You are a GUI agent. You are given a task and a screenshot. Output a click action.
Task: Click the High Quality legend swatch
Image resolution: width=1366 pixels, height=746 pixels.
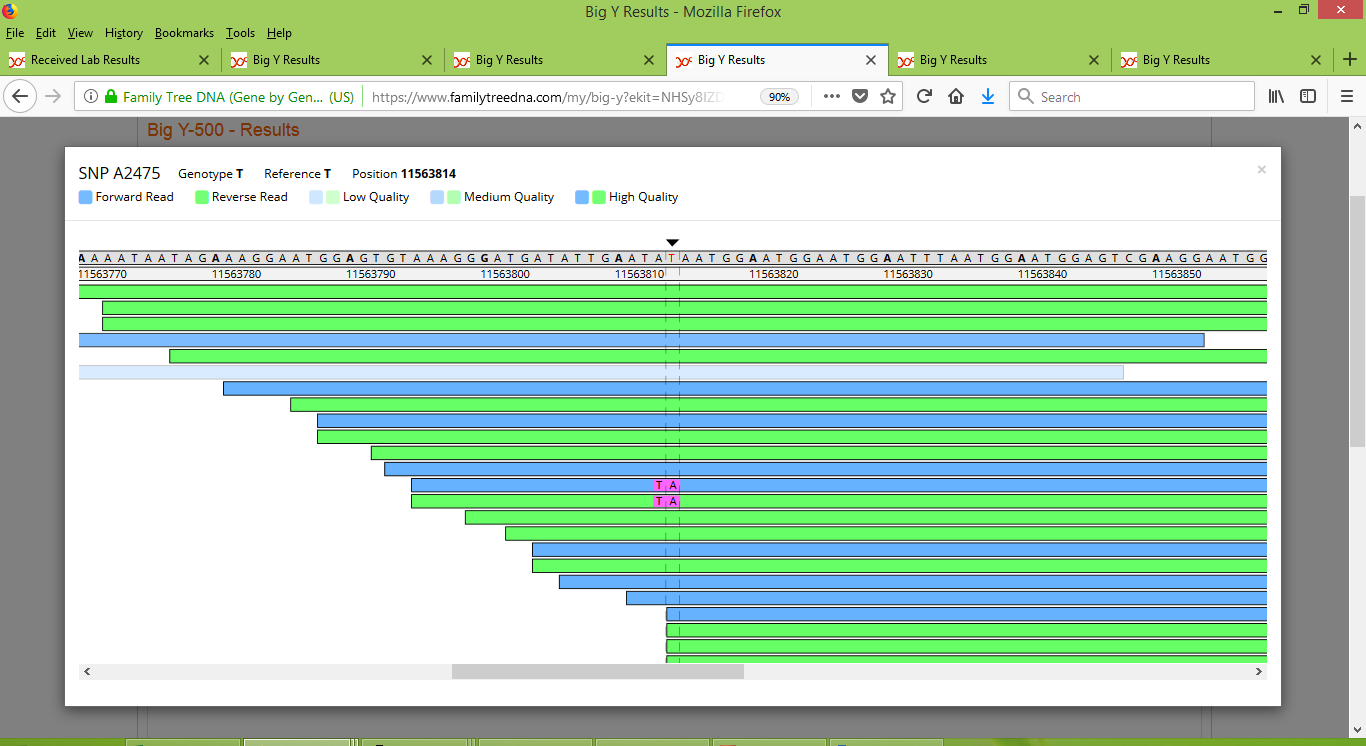(x=590, y=197)
